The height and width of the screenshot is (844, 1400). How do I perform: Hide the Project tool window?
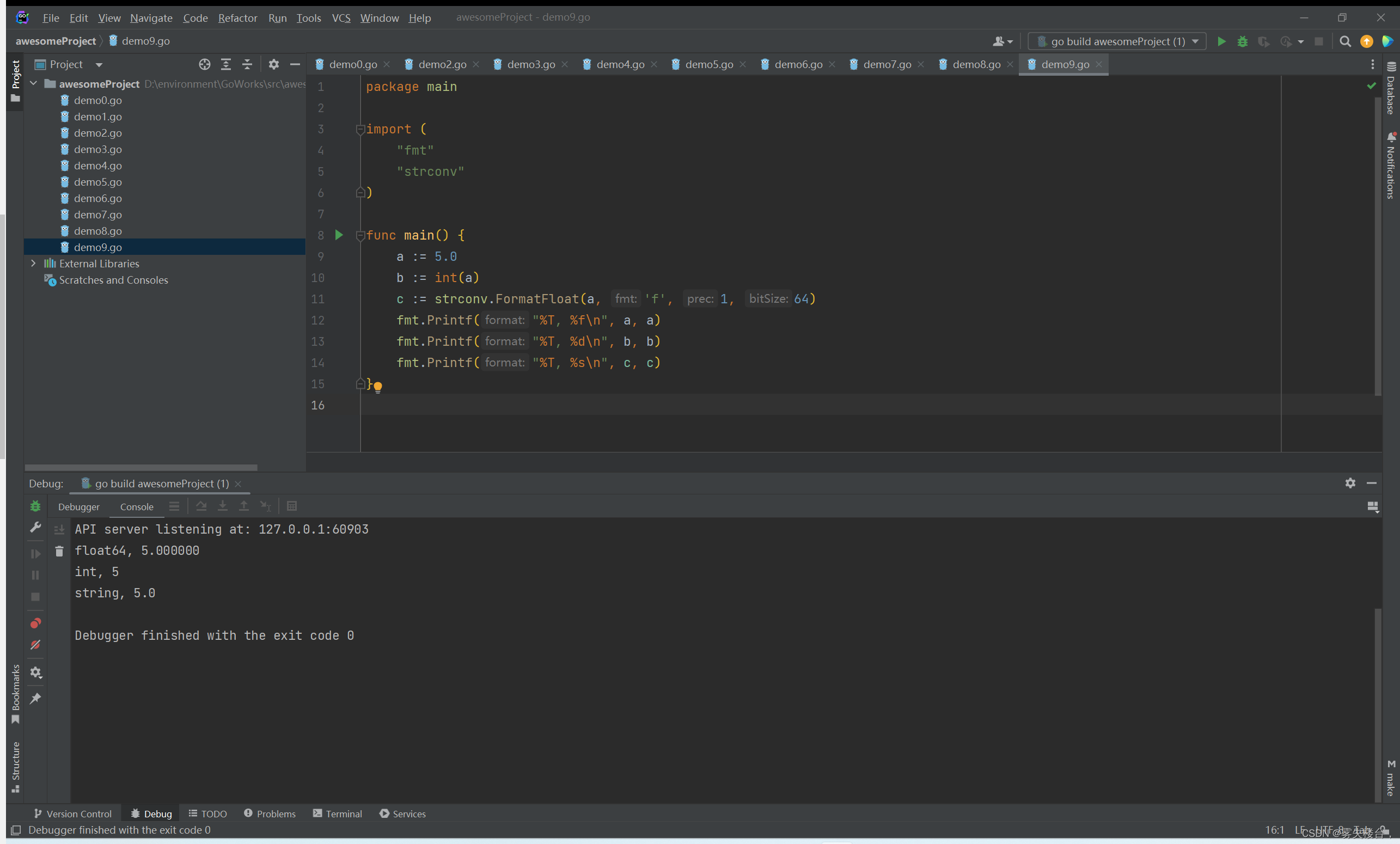(295, 64)
